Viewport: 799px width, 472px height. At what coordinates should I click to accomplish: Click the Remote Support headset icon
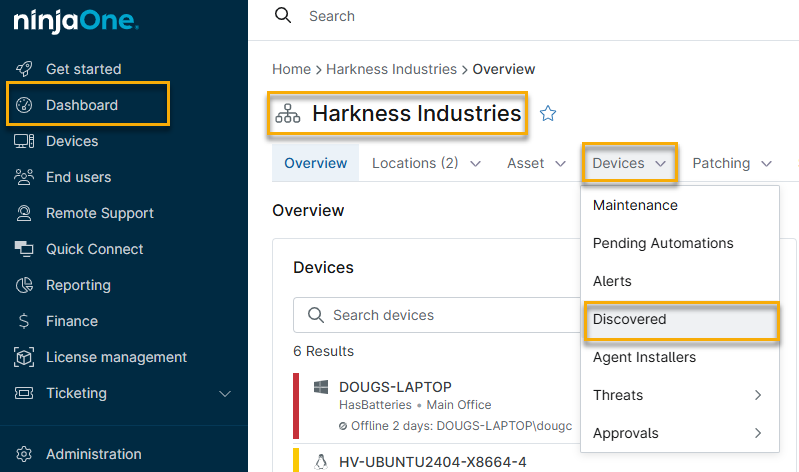(25, 213)
